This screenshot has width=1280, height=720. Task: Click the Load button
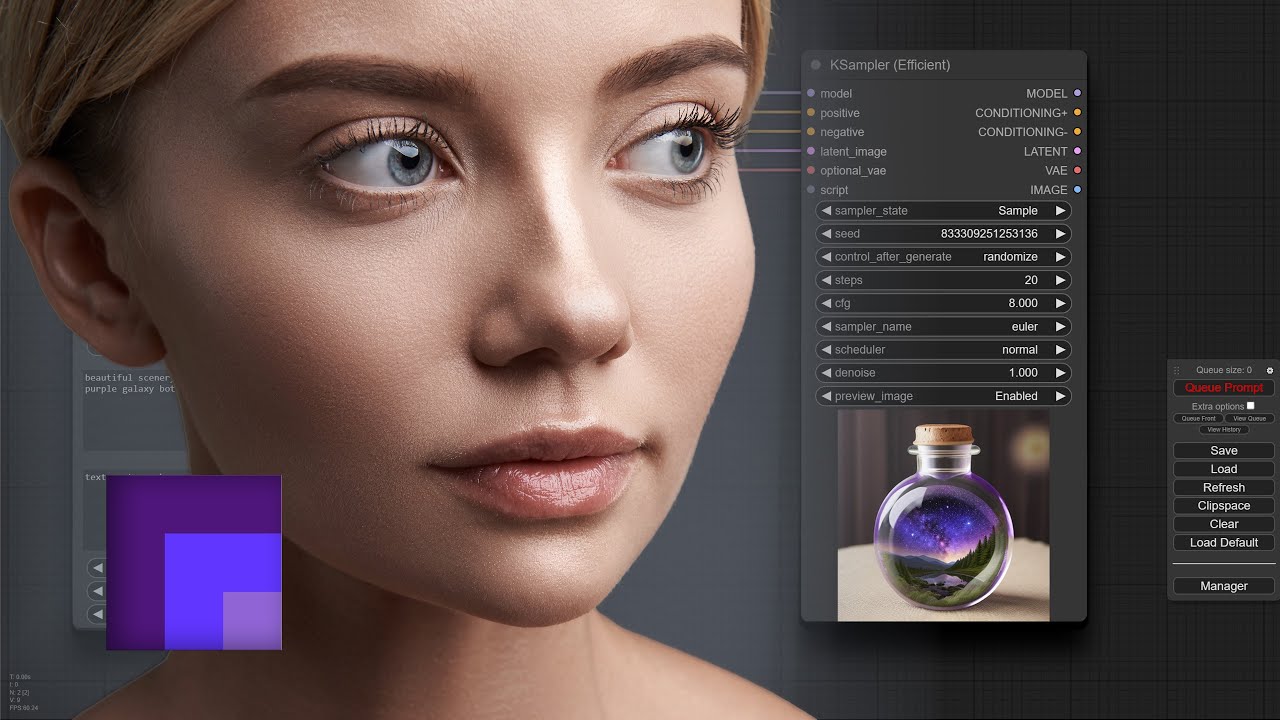click(x=1224, y=469)
